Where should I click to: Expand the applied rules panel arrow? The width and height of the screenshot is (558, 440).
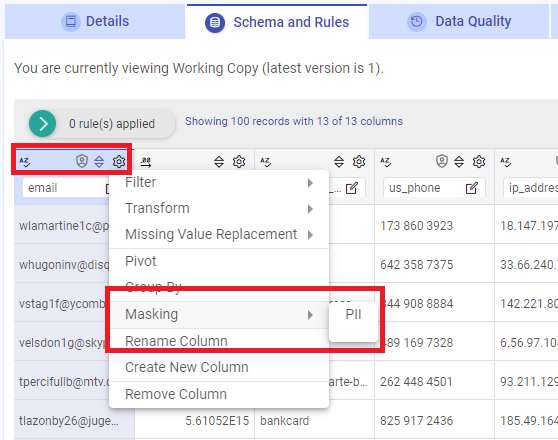coord(43,124)
